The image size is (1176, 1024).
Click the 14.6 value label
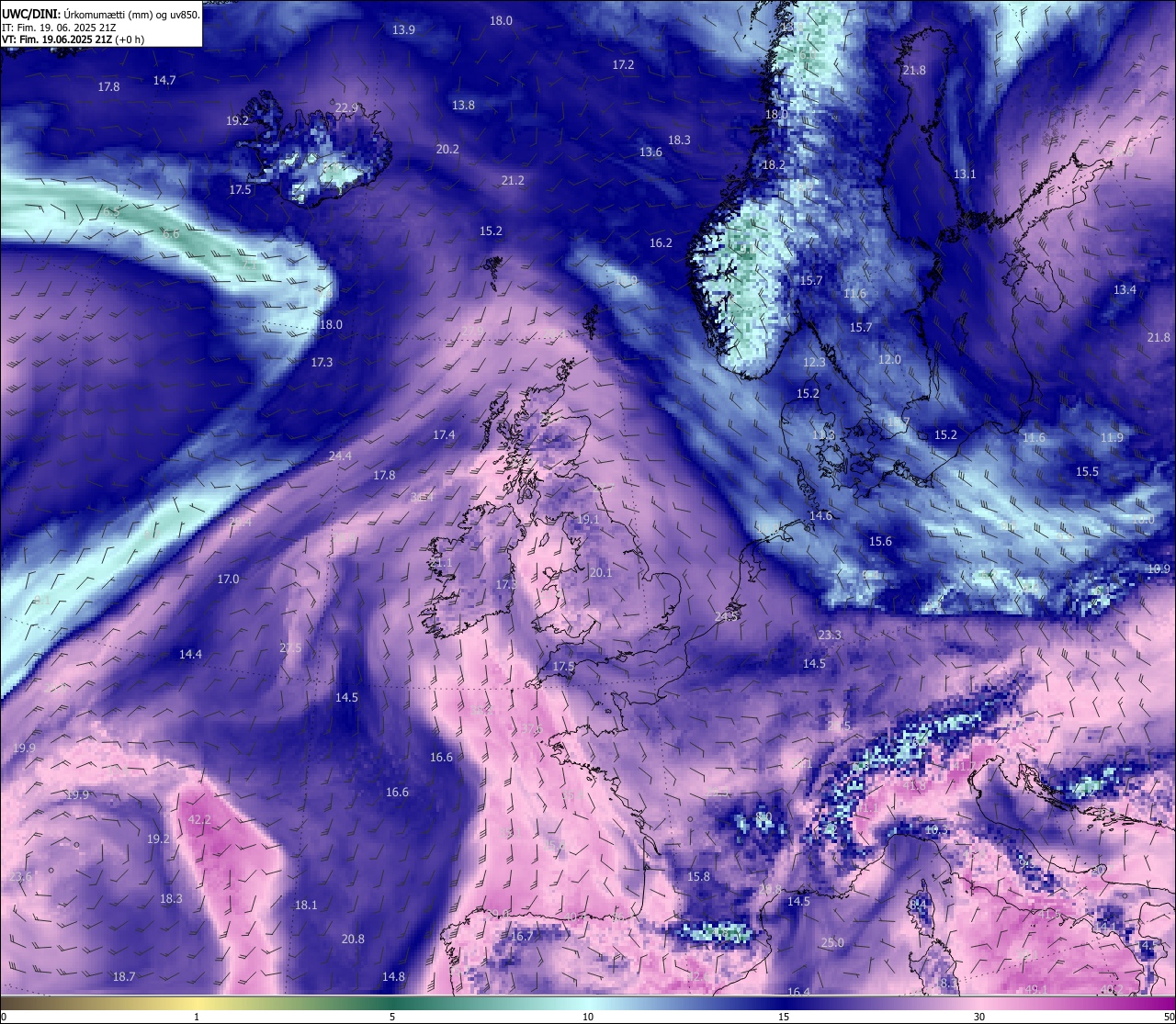820,515
